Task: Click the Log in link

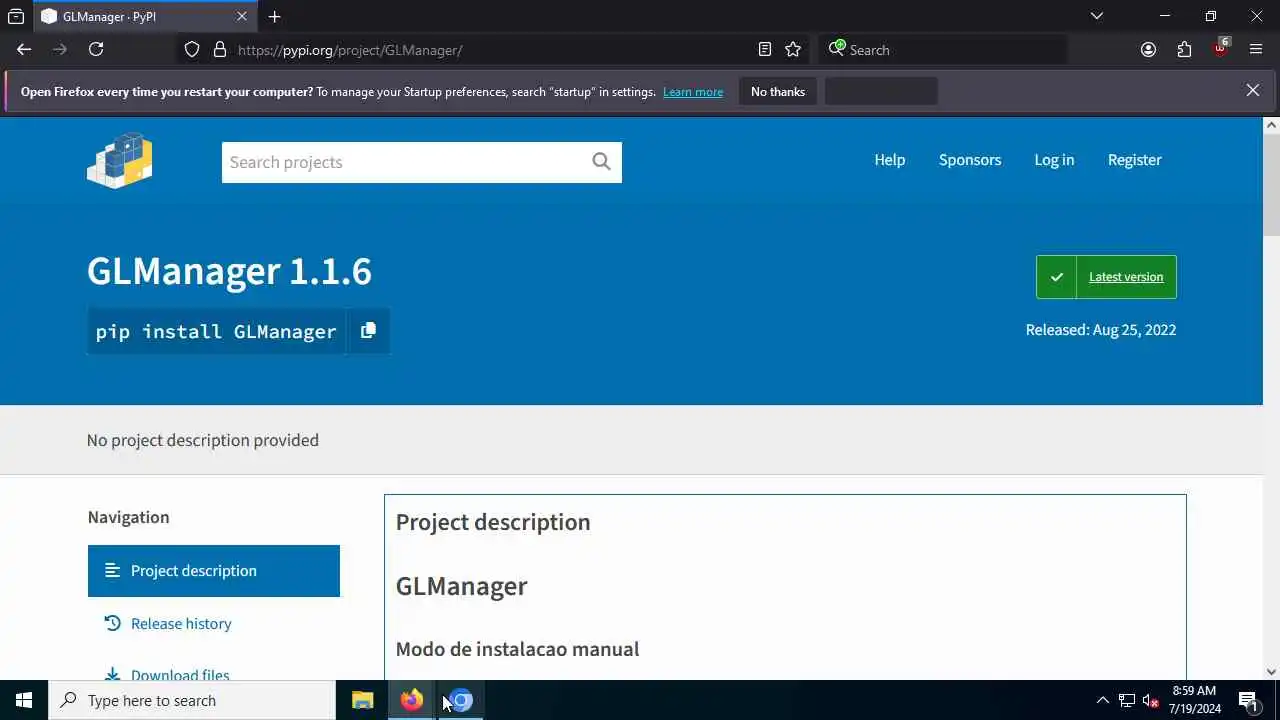Action: click(1054, 160)
